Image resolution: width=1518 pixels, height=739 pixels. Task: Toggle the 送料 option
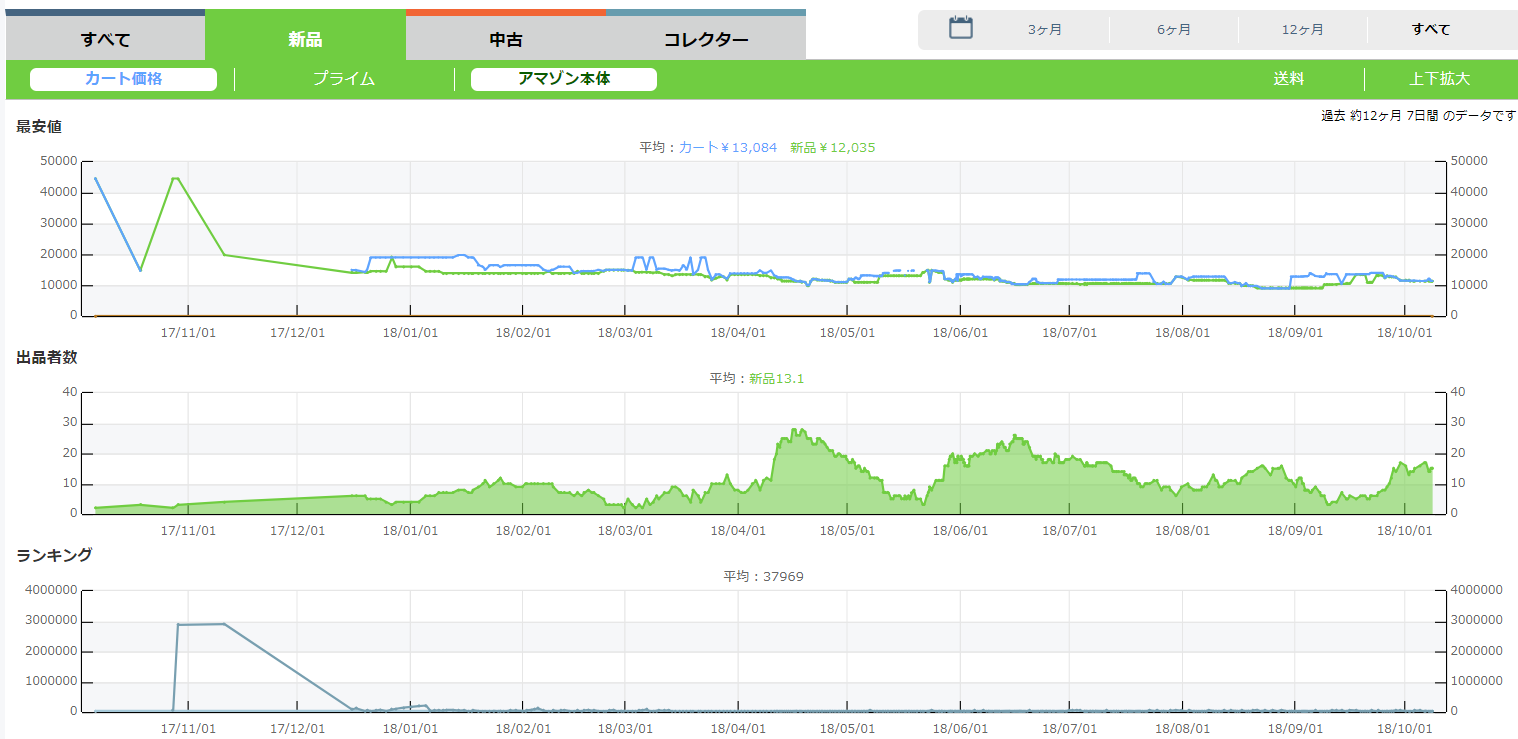click(x=1288, y=79)
